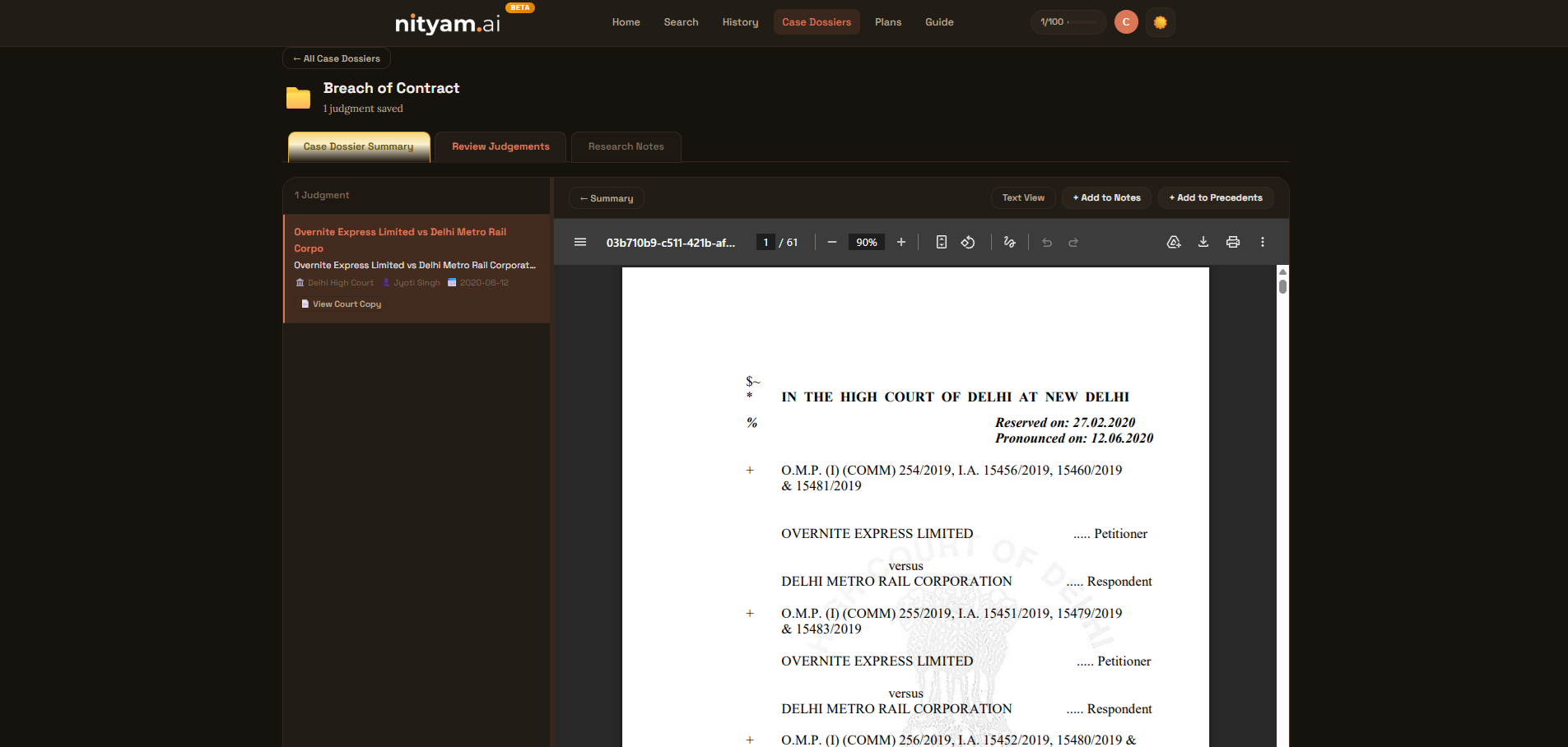Select the draw annotation tool
Screen dimensions: 1568x747
point(1010,242)
